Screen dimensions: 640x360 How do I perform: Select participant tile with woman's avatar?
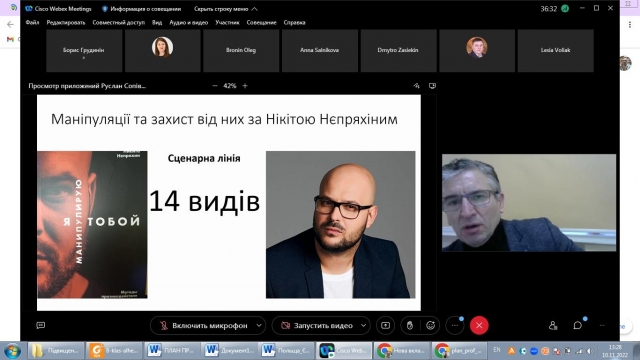[162, 51]
